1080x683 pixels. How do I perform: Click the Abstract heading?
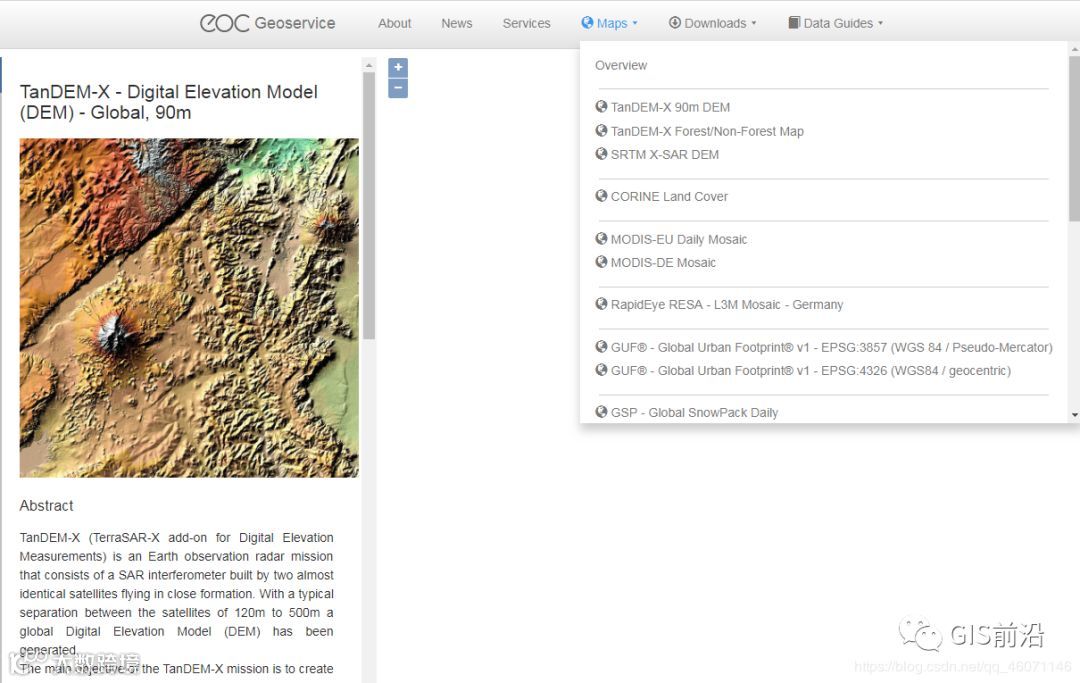point(46,505)
